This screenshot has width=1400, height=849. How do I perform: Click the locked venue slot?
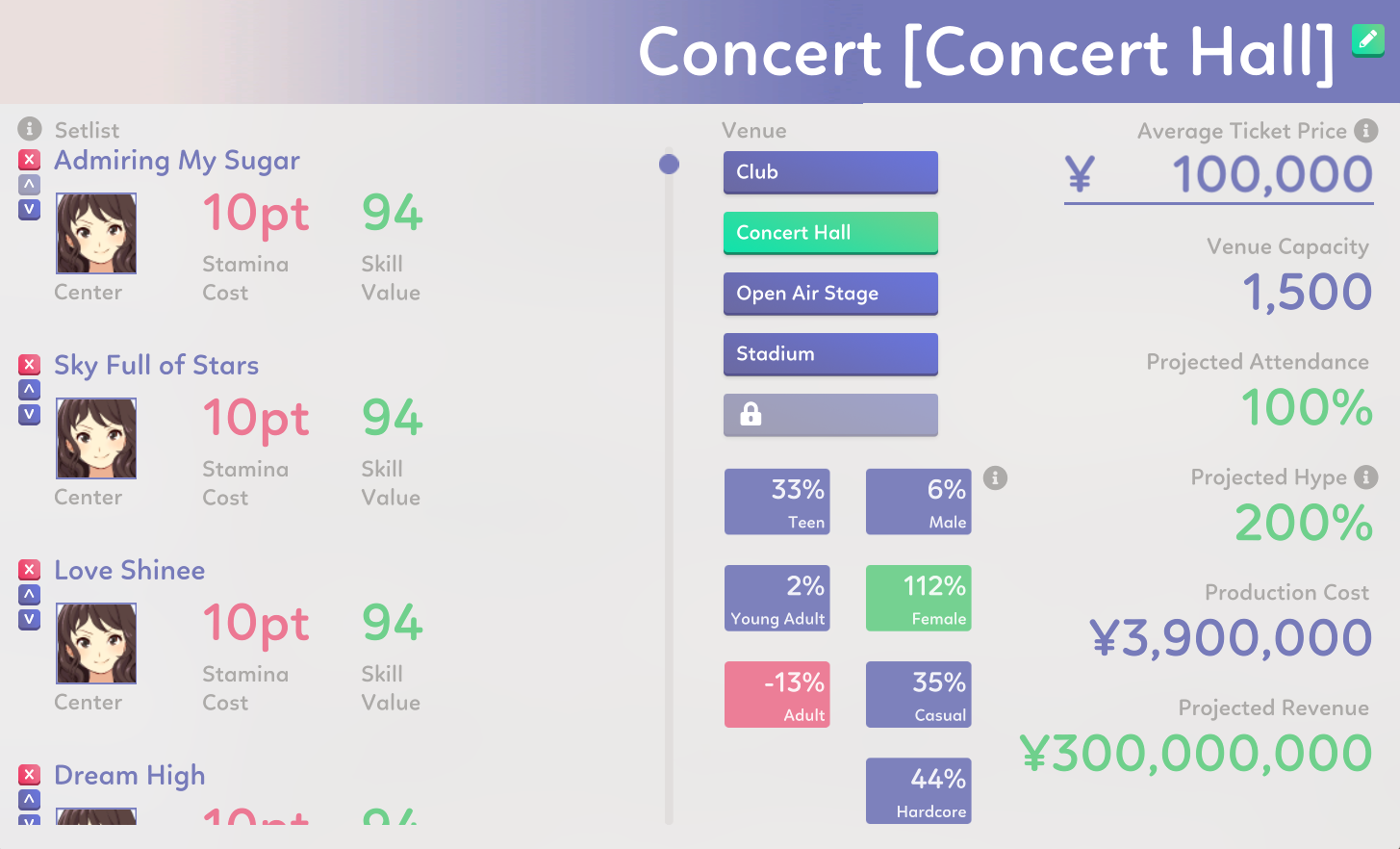pos(830,415)
